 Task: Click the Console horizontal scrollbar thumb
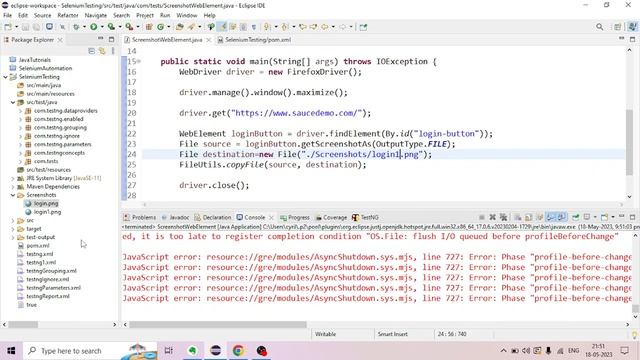[x=218, y=324]
